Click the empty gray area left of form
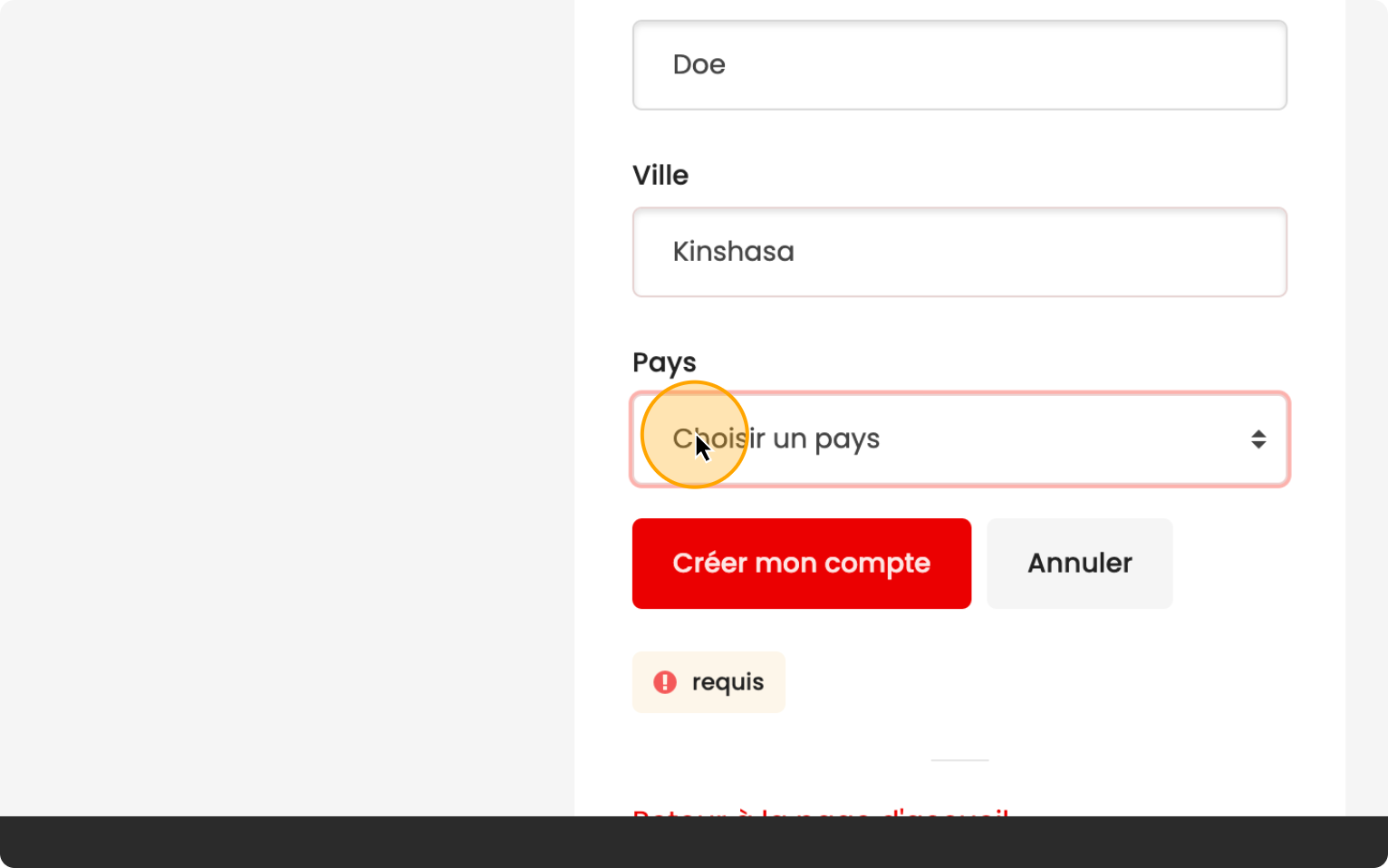 coord(286,408)
